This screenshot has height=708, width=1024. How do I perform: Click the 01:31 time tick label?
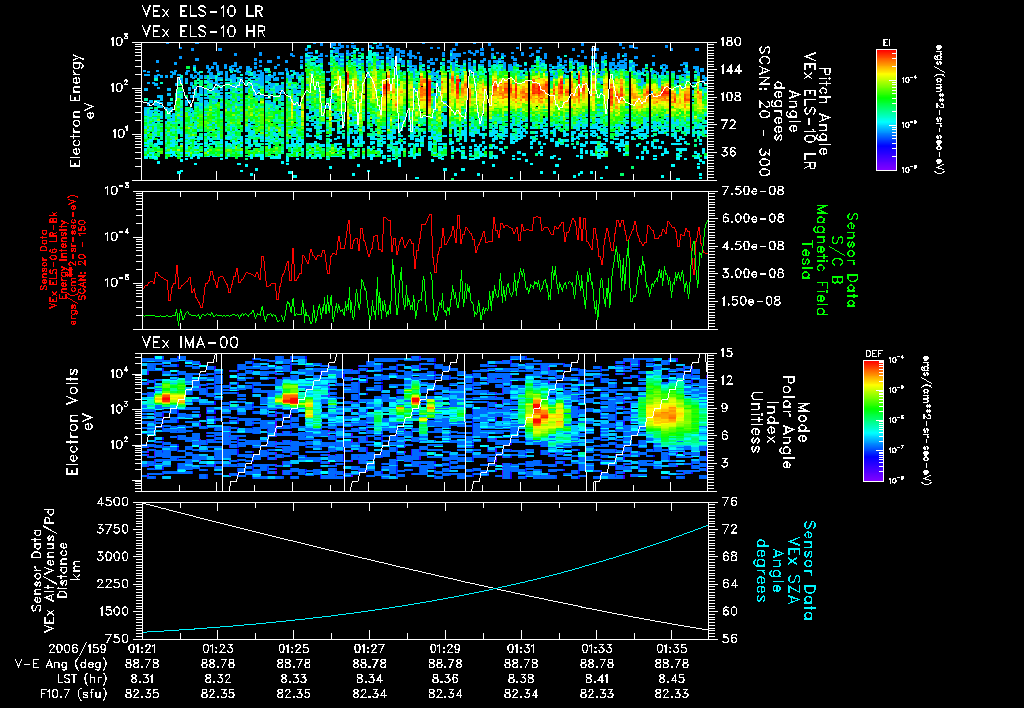point(520,649)
